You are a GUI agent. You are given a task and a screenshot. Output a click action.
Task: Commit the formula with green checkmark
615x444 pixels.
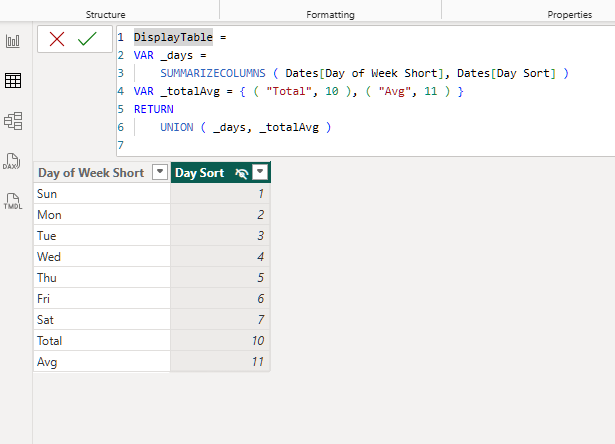[x=87, y=39]
